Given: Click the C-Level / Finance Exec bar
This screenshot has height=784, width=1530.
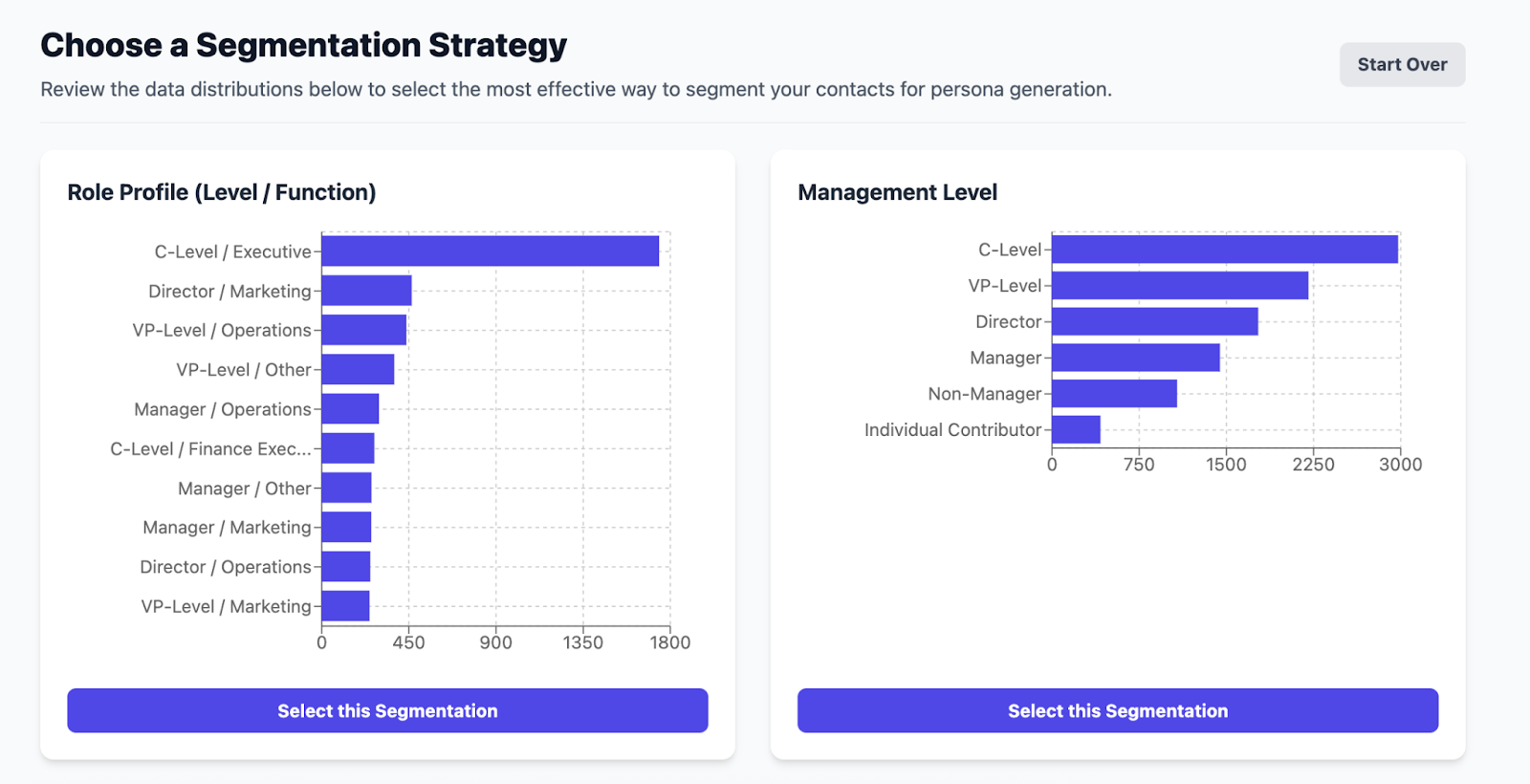Looking at the screenshot, I should (348, 448).
